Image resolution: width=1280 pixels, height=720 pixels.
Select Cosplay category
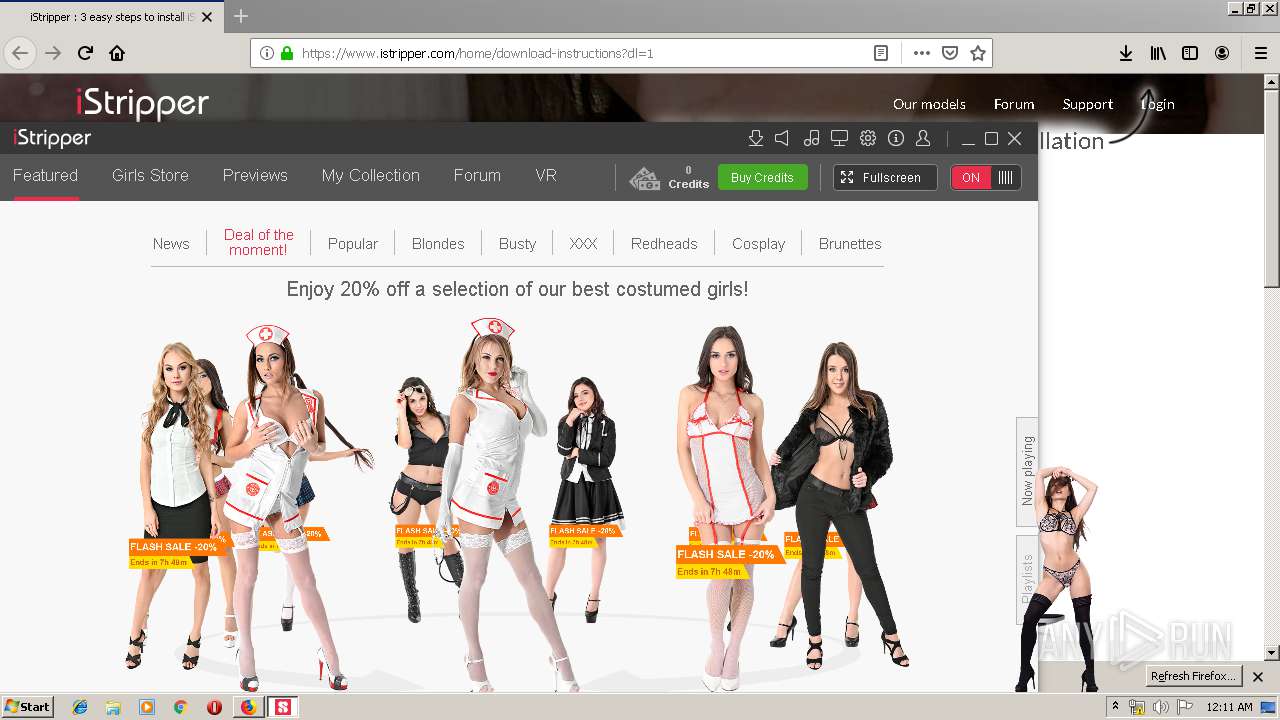pos(758,243)
